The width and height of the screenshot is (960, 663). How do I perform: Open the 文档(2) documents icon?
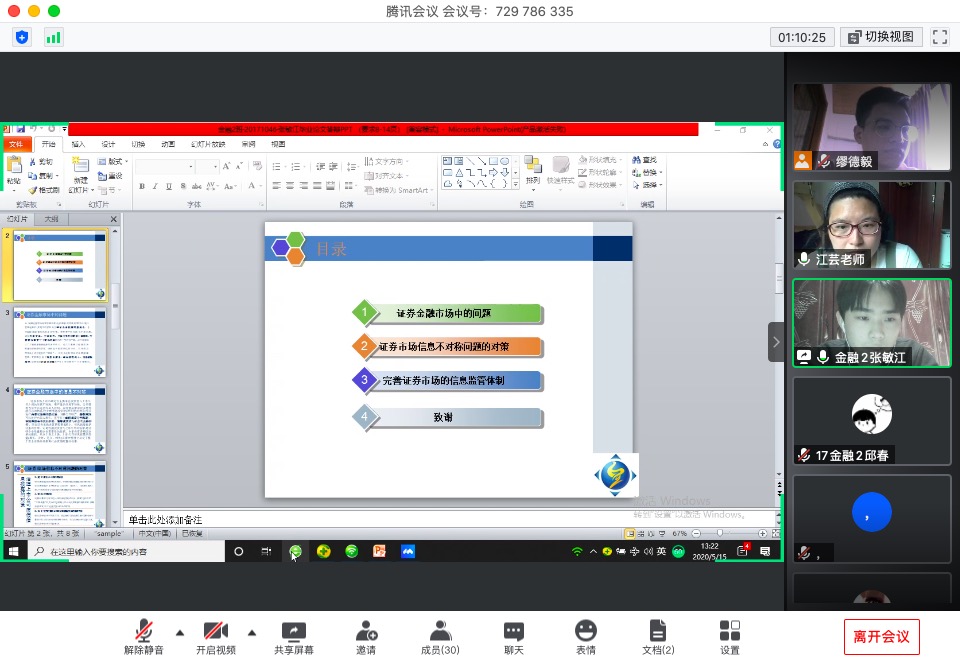coord(657,636)
